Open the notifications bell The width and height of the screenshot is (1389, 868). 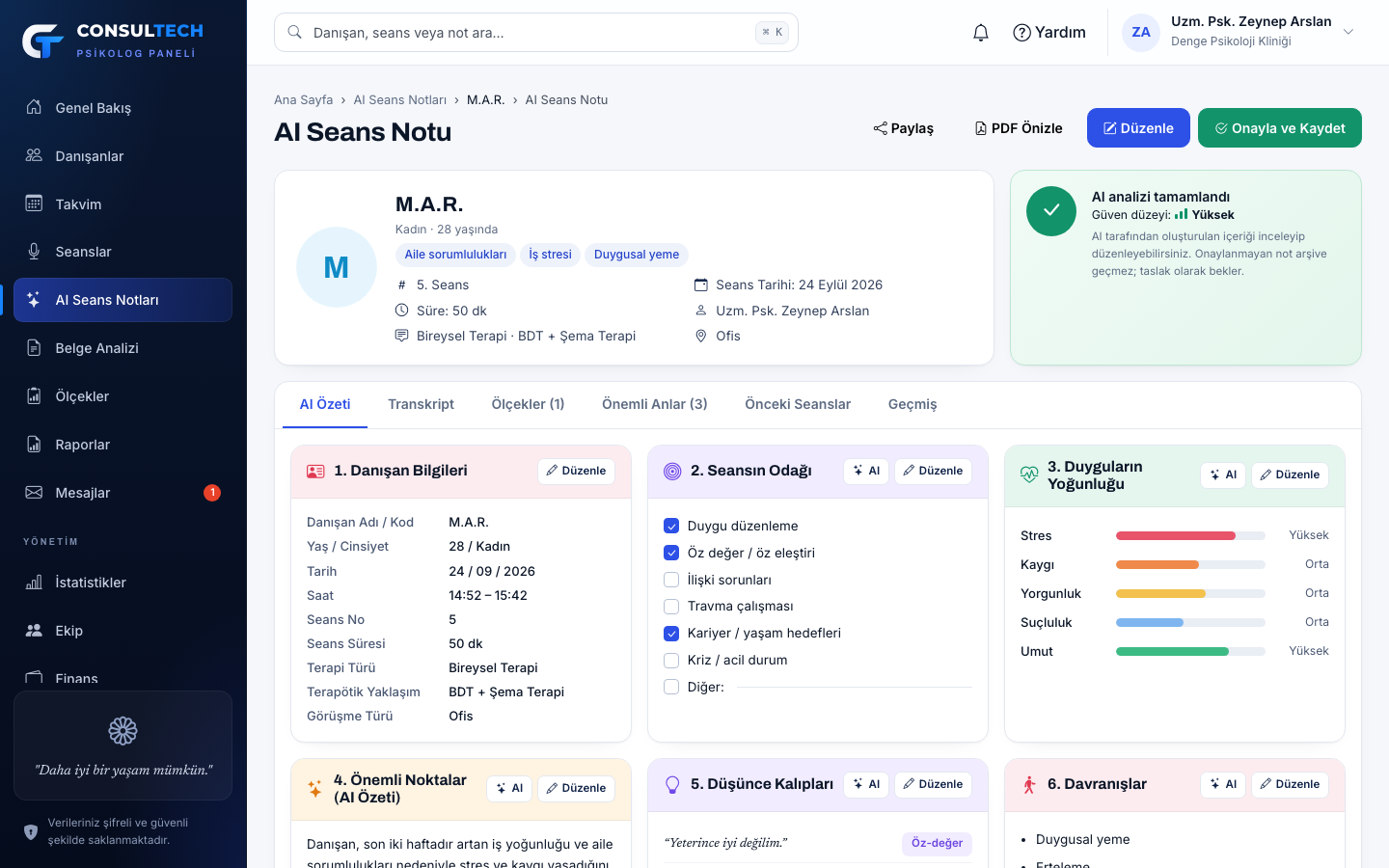pyautogui.click(x=981, y=33)
